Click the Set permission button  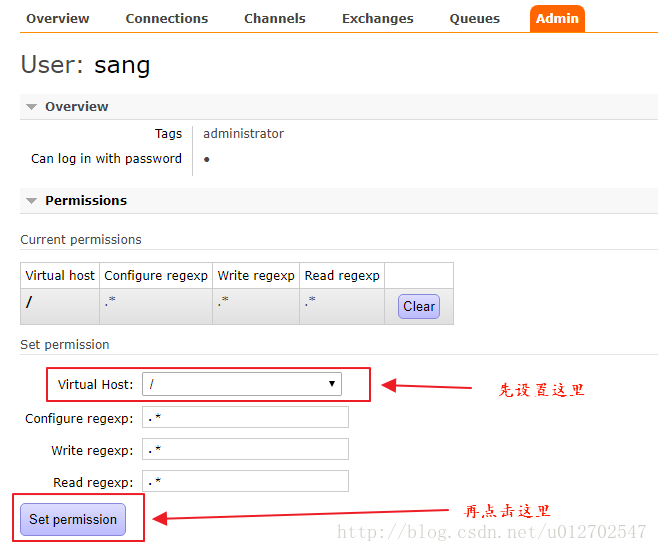[73, 519]
